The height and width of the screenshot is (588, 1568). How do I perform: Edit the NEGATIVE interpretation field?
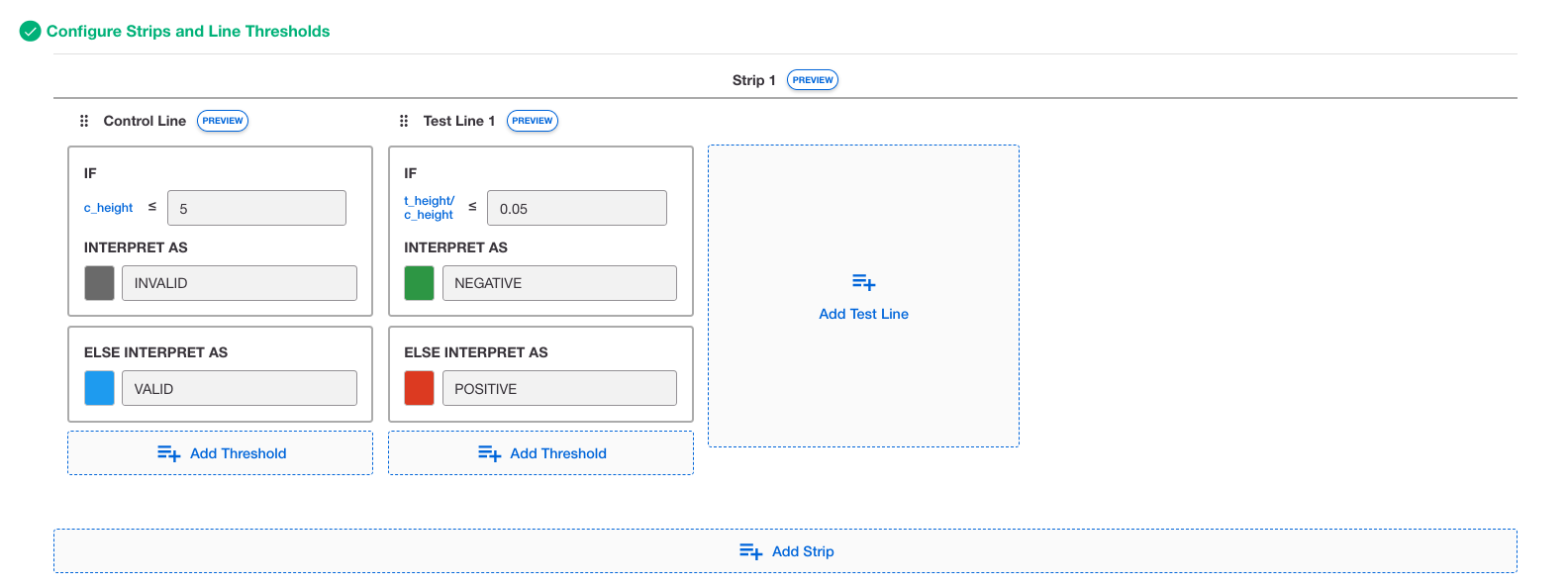pyautogui.click(x=559, y=283)
